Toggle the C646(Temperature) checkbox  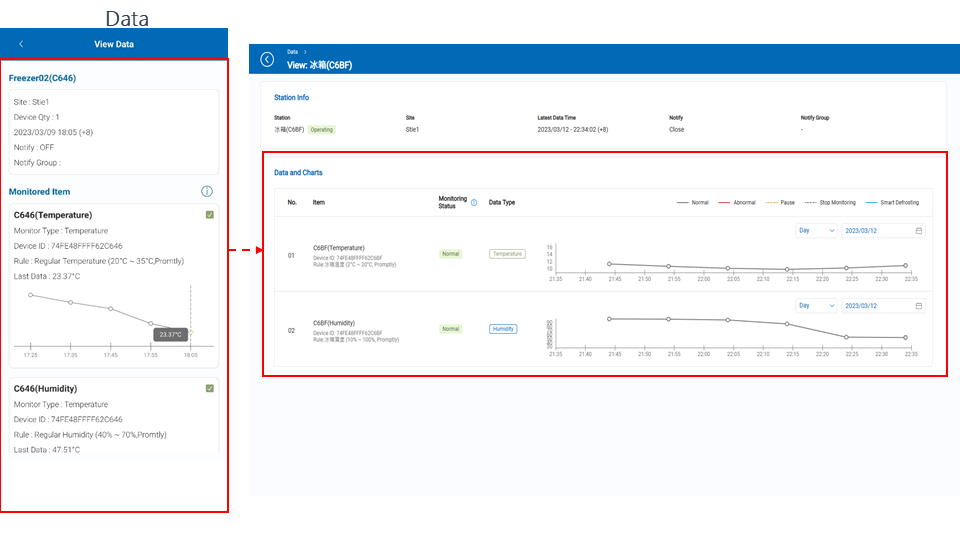click(x=209, y=215)
